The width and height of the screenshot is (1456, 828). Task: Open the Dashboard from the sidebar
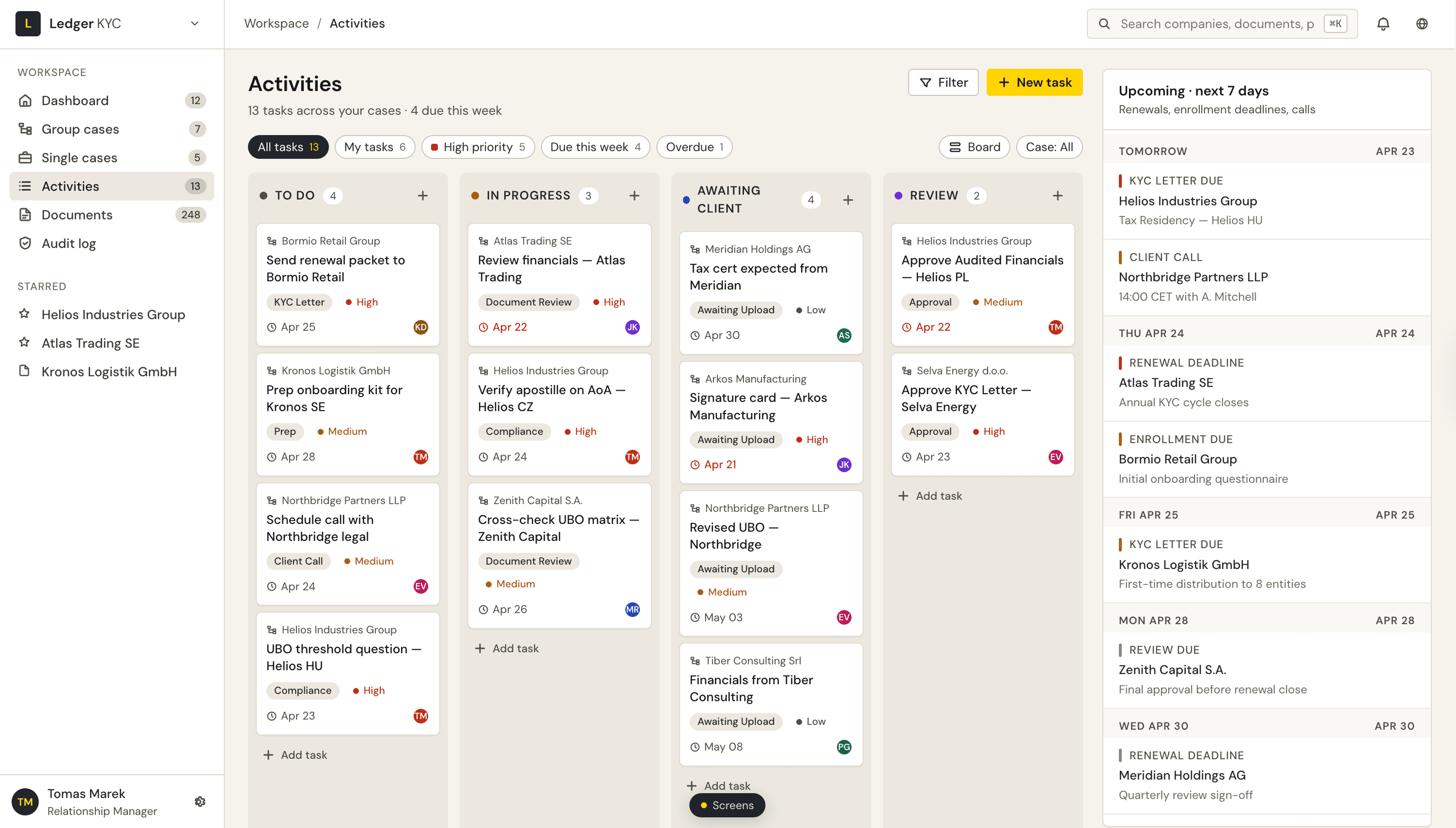tap(75, 100)
